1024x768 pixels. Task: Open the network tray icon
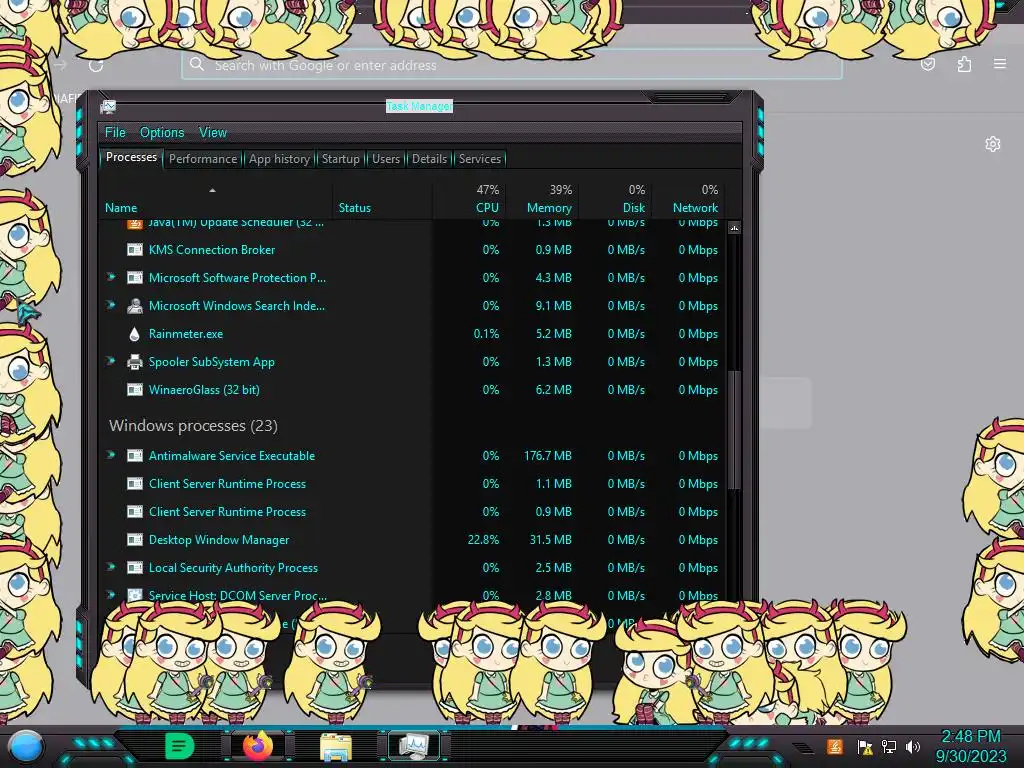(889, 746)
